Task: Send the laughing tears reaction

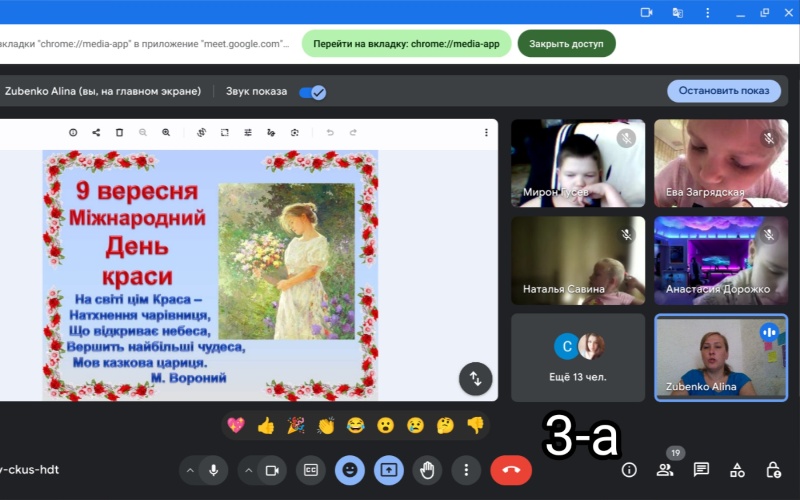Action: [356, 425]
